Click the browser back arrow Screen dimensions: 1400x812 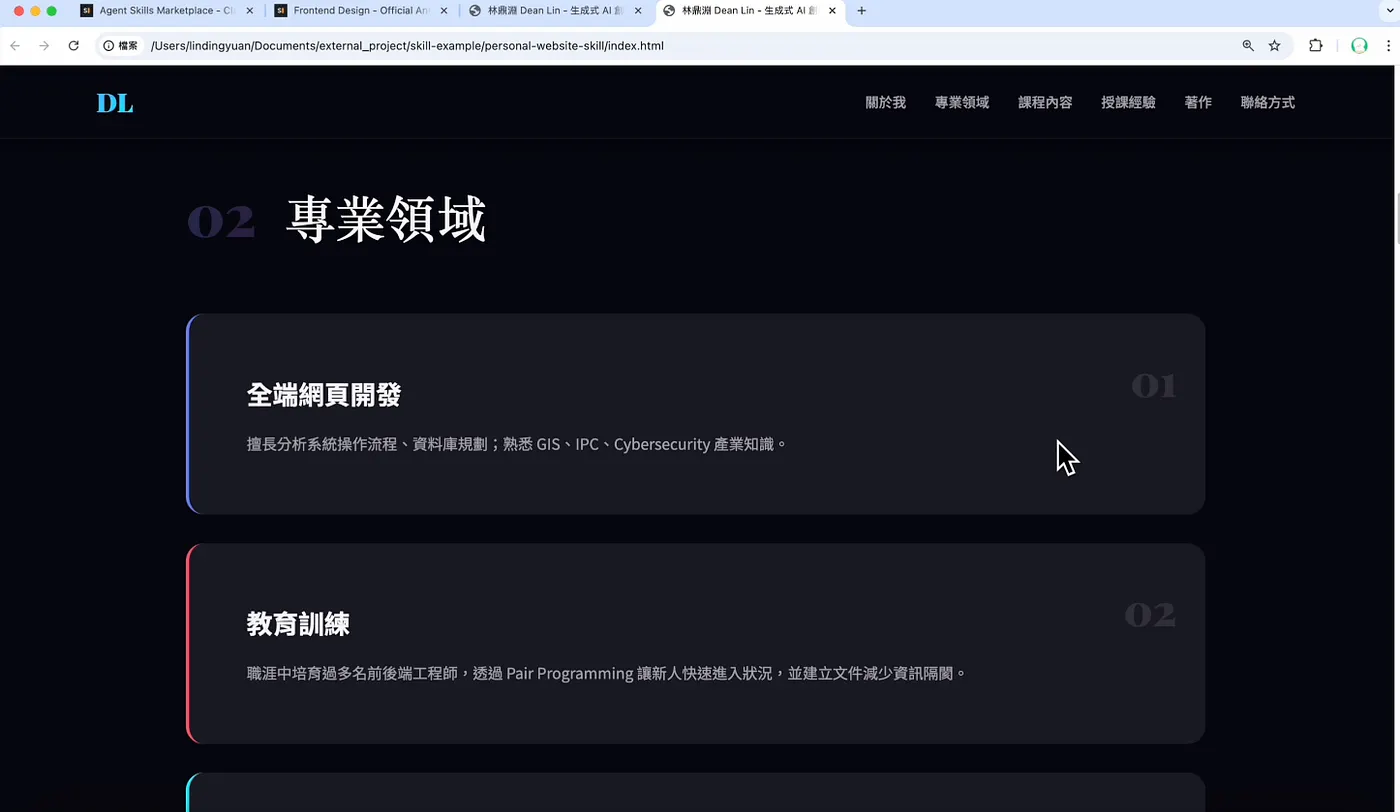15,46
